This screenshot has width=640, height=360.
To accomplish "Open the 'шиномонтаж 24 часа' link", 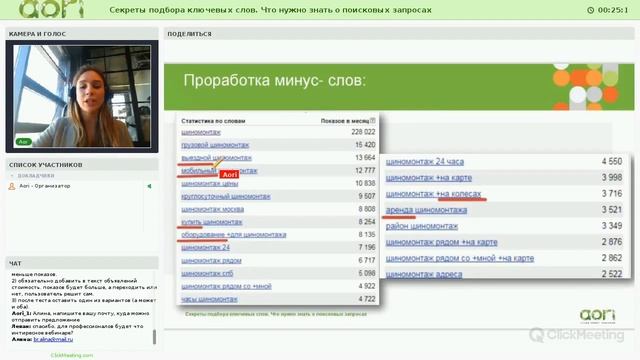I will [425, 162].
